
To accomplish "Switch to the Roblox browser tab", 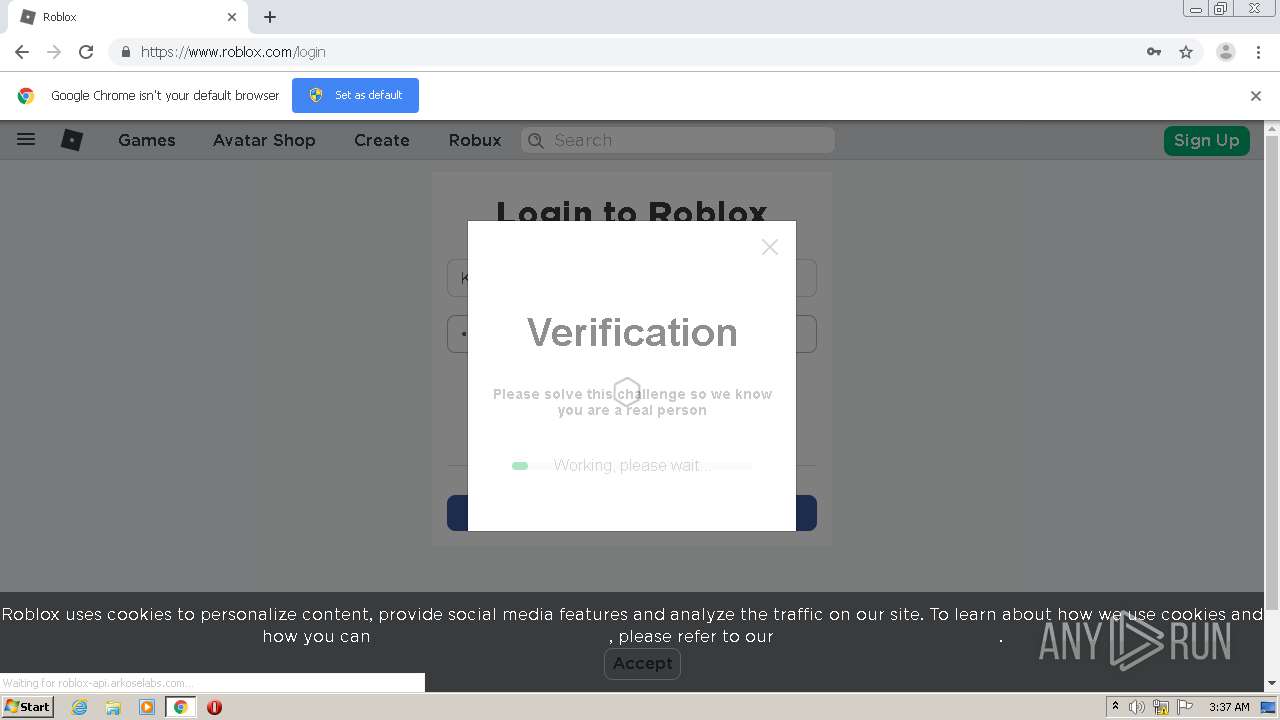I will [x=128, y=17].
